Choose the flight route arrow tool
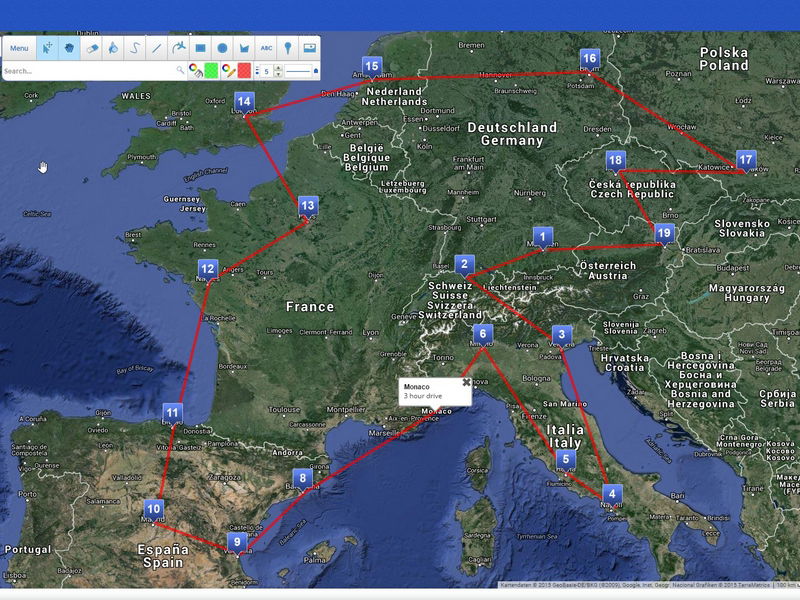The image size is (800, 600). click(x=179, y=48)
